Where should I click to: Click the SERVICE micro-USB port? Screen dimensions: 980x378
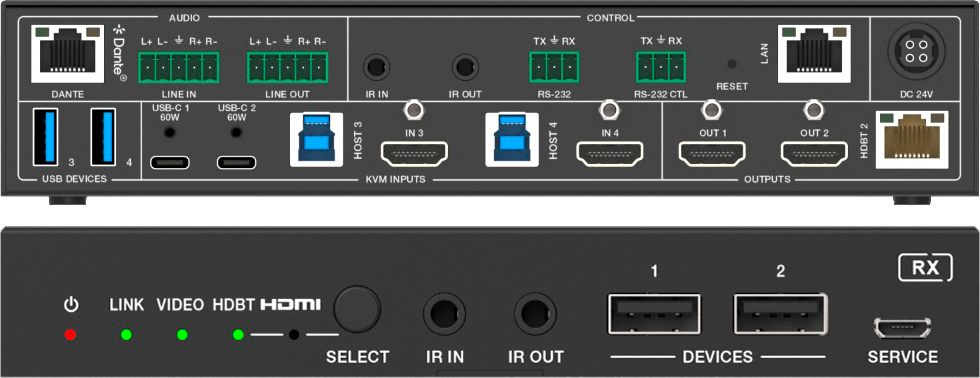(902, 327)
